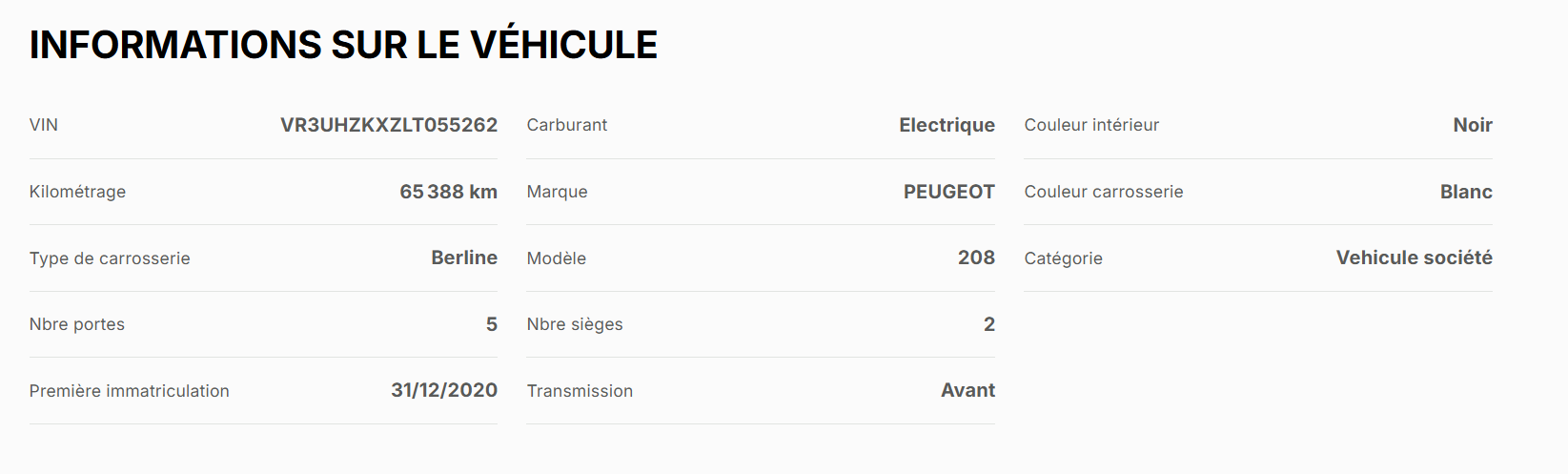Image resolution: width=1568 pixels, height=474 pixels.
Task: Select the VIN number VR3UHZKXZLT055262
Action: coord(389,125)
